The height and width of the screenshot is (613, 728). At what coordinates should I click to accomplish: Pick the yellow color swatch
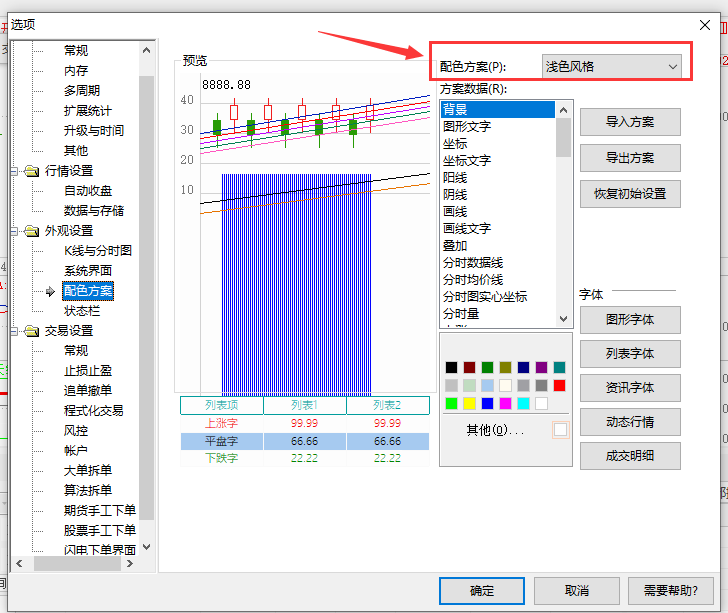pos(469,404)
